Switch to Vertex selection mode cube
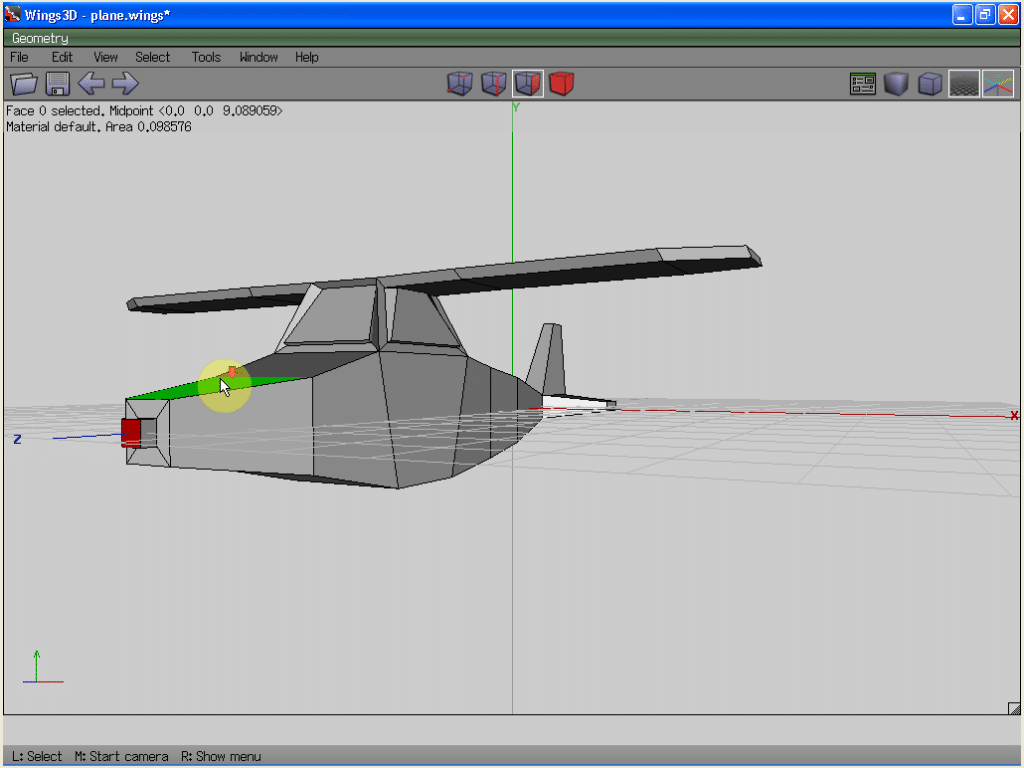The width and height of the screenshot is (1024, 768). (x=459, y=84)
